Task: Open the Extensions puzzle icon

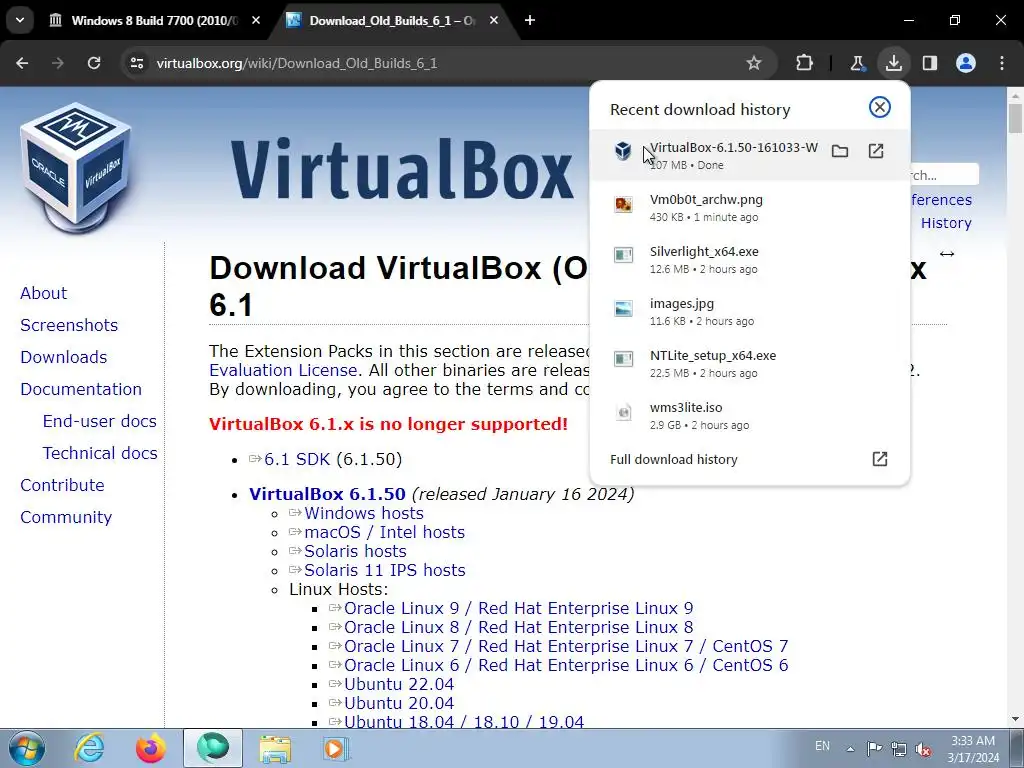Action: tap(805, 63)
